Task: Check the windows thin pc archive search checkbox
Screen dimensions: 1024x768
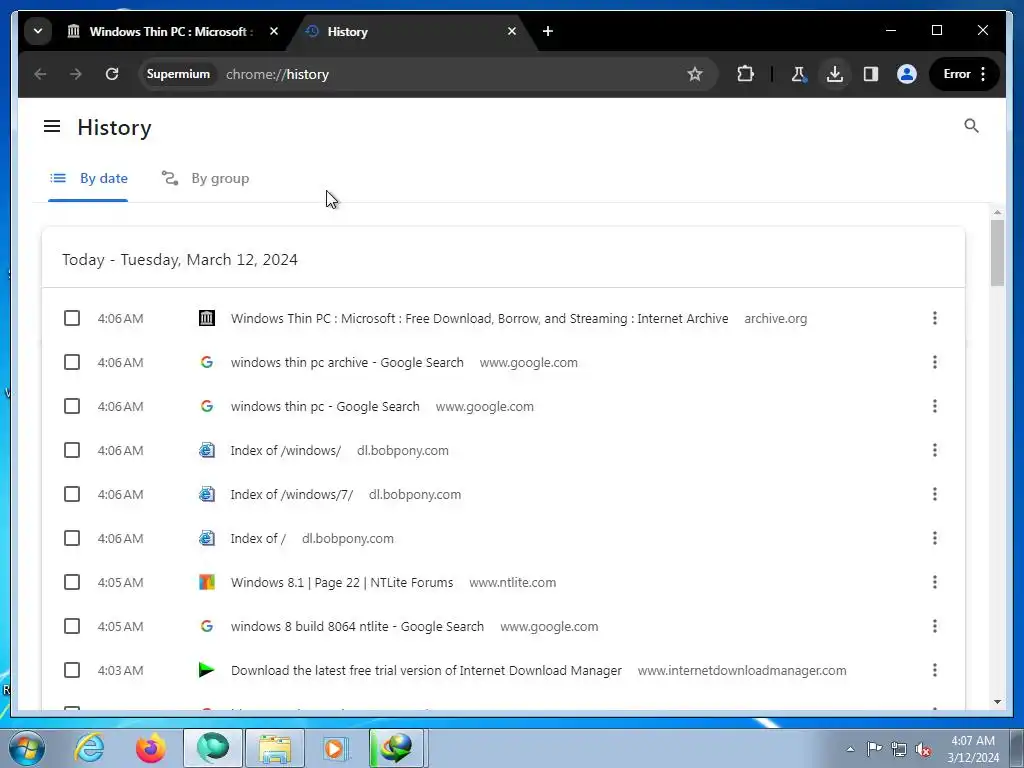Action: [72, 362]
